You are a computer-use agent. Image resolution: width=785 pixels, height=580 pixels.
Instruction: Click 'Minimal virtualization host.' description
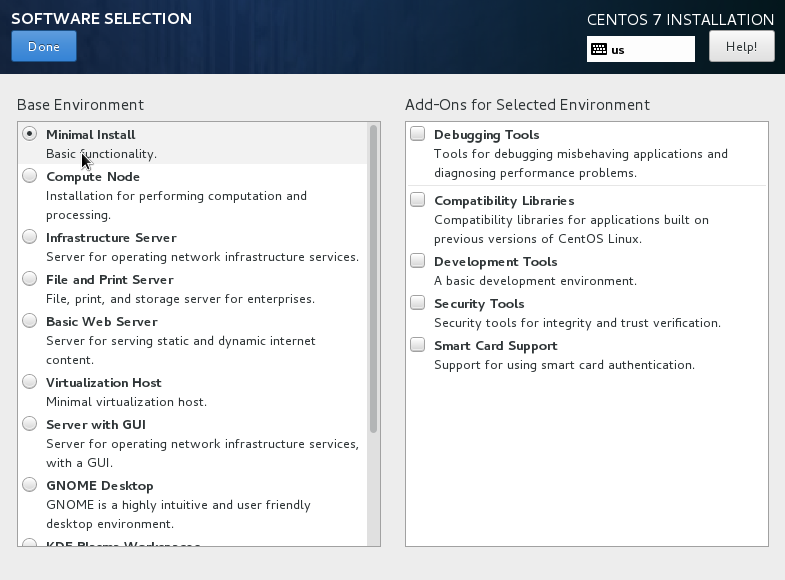point(126,402)
